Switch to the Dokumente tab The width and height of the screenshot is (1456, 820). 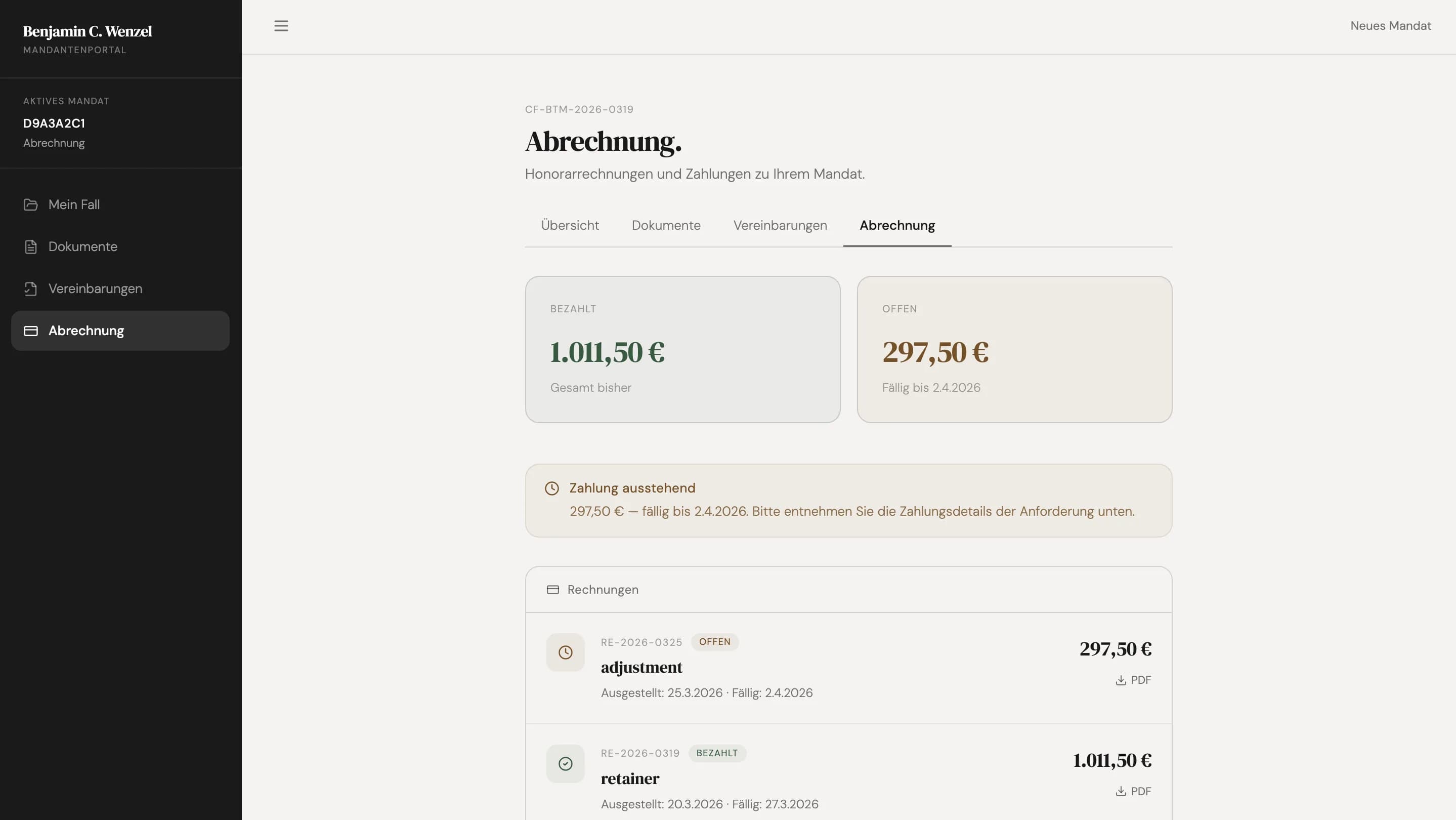(666, 225)
